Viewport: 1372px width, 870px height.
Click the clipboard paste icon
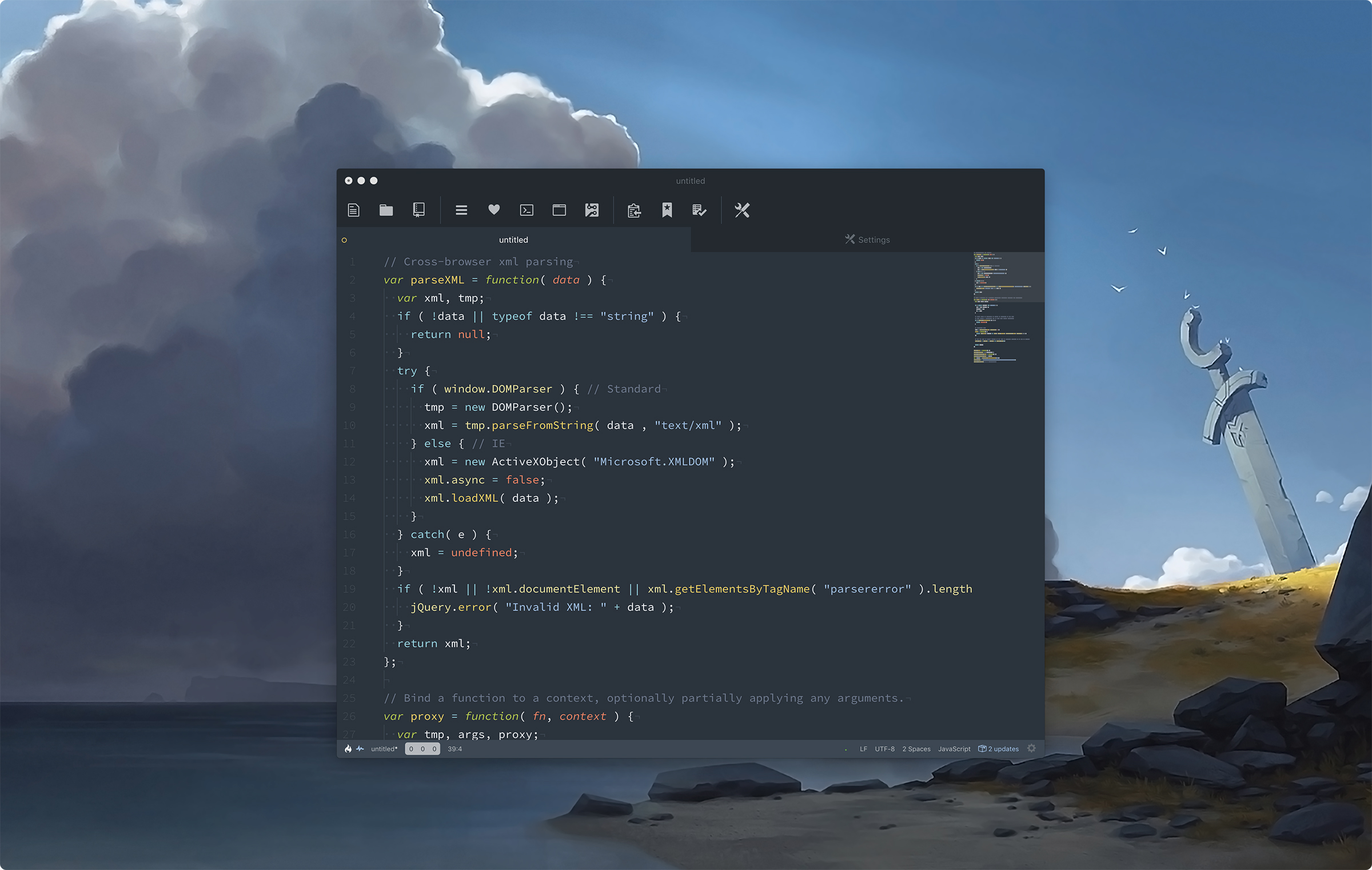click(634, 210)
